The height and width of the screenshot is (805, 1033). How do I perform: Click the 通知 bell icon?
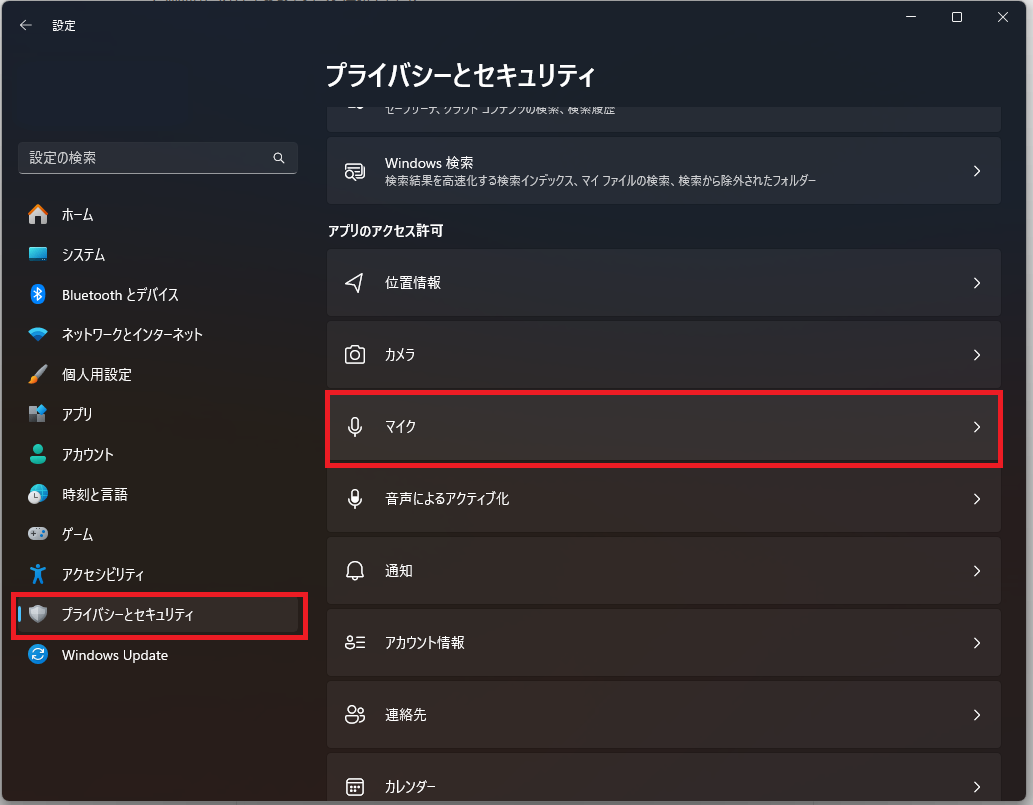pos(354,570)
